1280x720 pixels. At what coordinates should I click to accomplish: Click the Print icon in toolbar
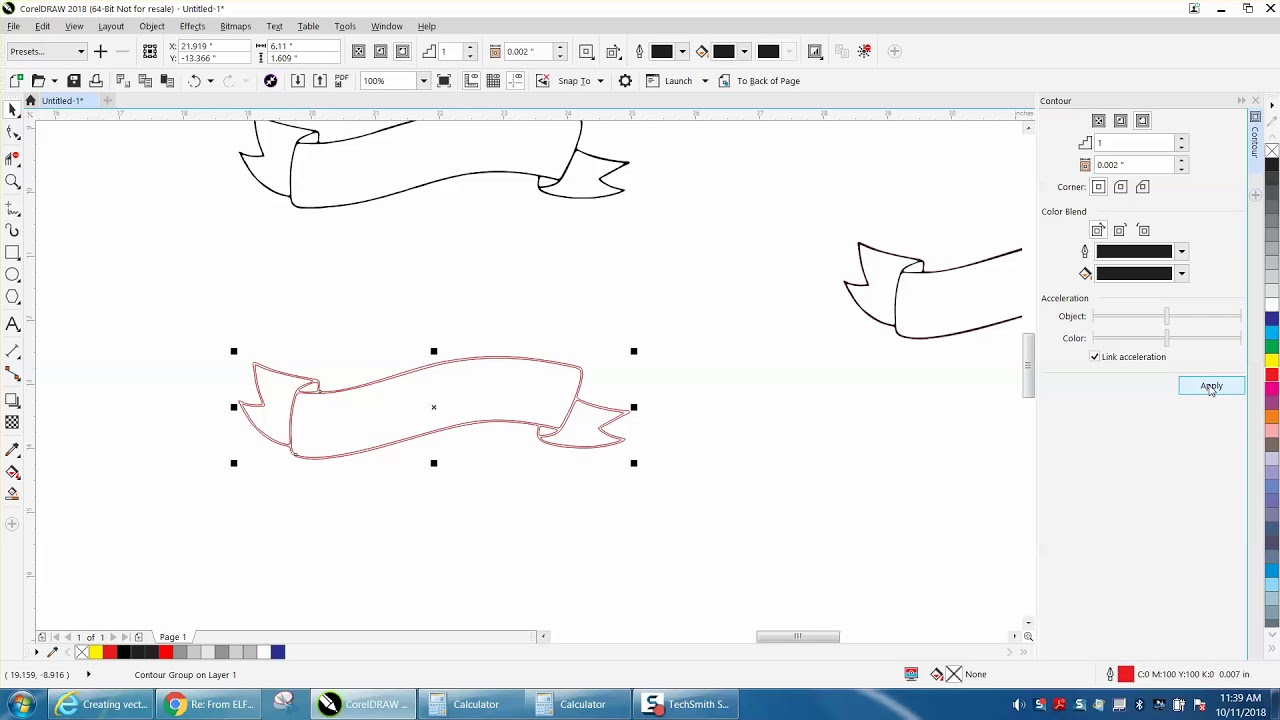(96, 81)
